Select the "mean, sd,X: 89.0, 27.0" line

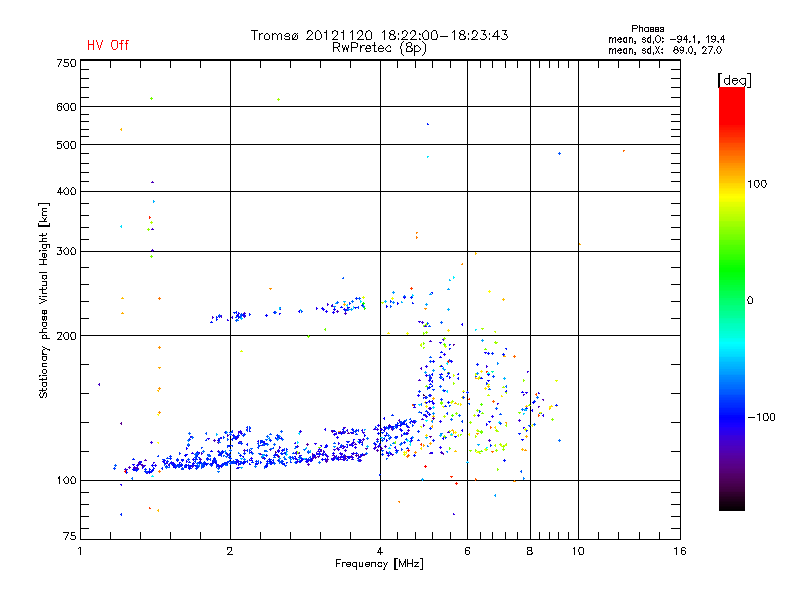[665, 50]
